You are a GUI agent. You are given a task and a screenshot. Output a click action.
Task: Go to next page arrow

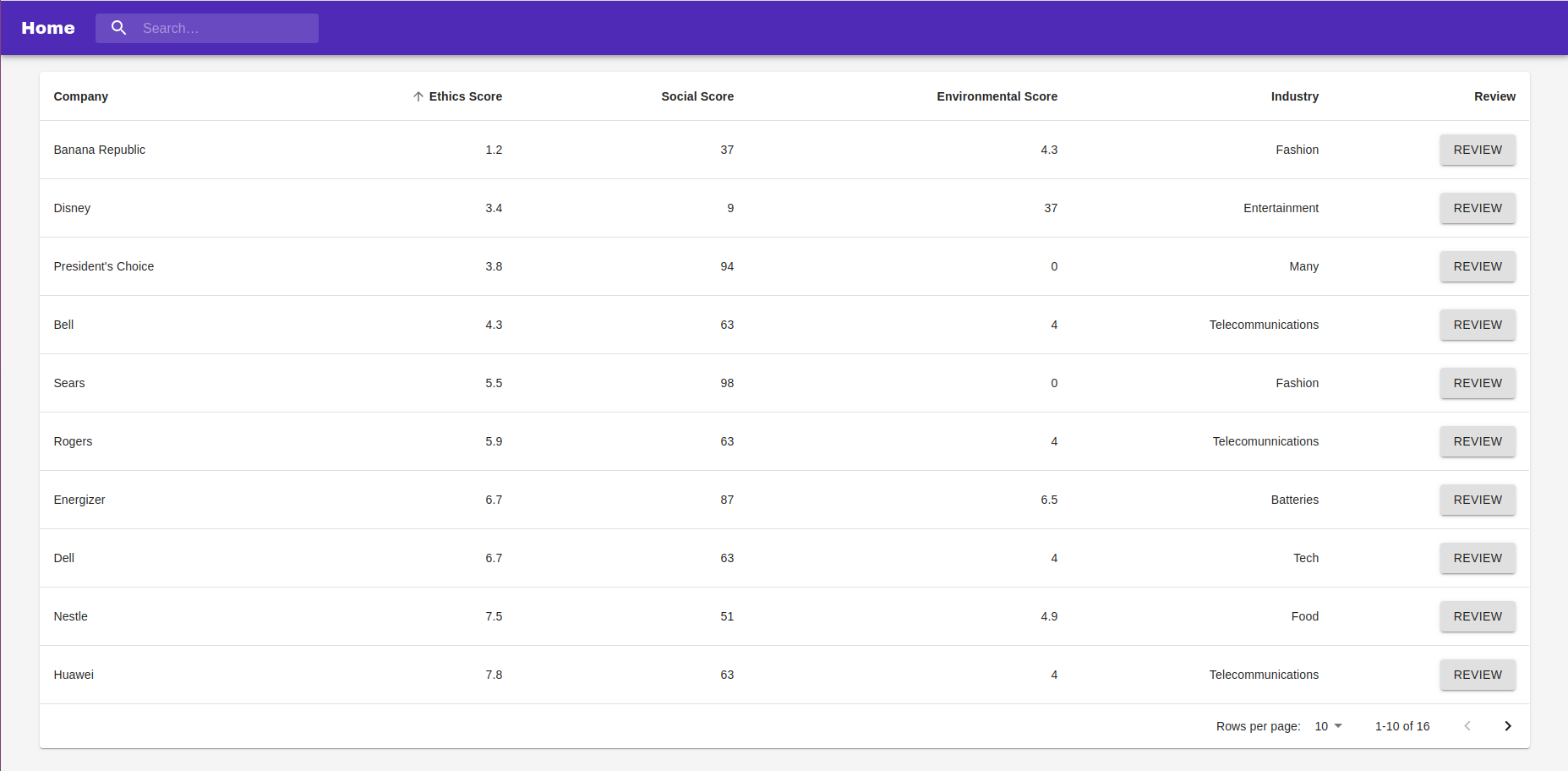(x=1508, y=726)
